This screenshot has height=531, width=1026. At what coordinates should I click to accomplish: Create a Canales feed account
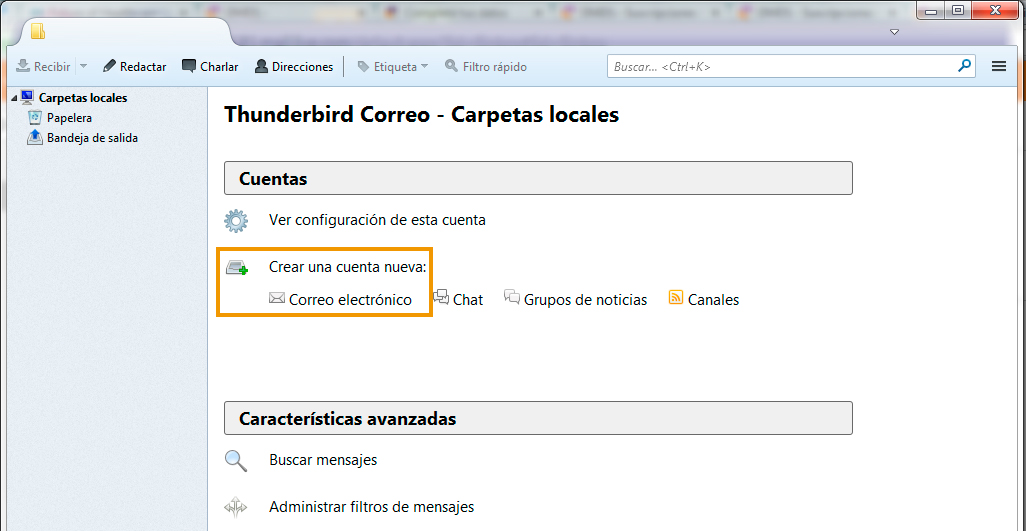(713, 300)
